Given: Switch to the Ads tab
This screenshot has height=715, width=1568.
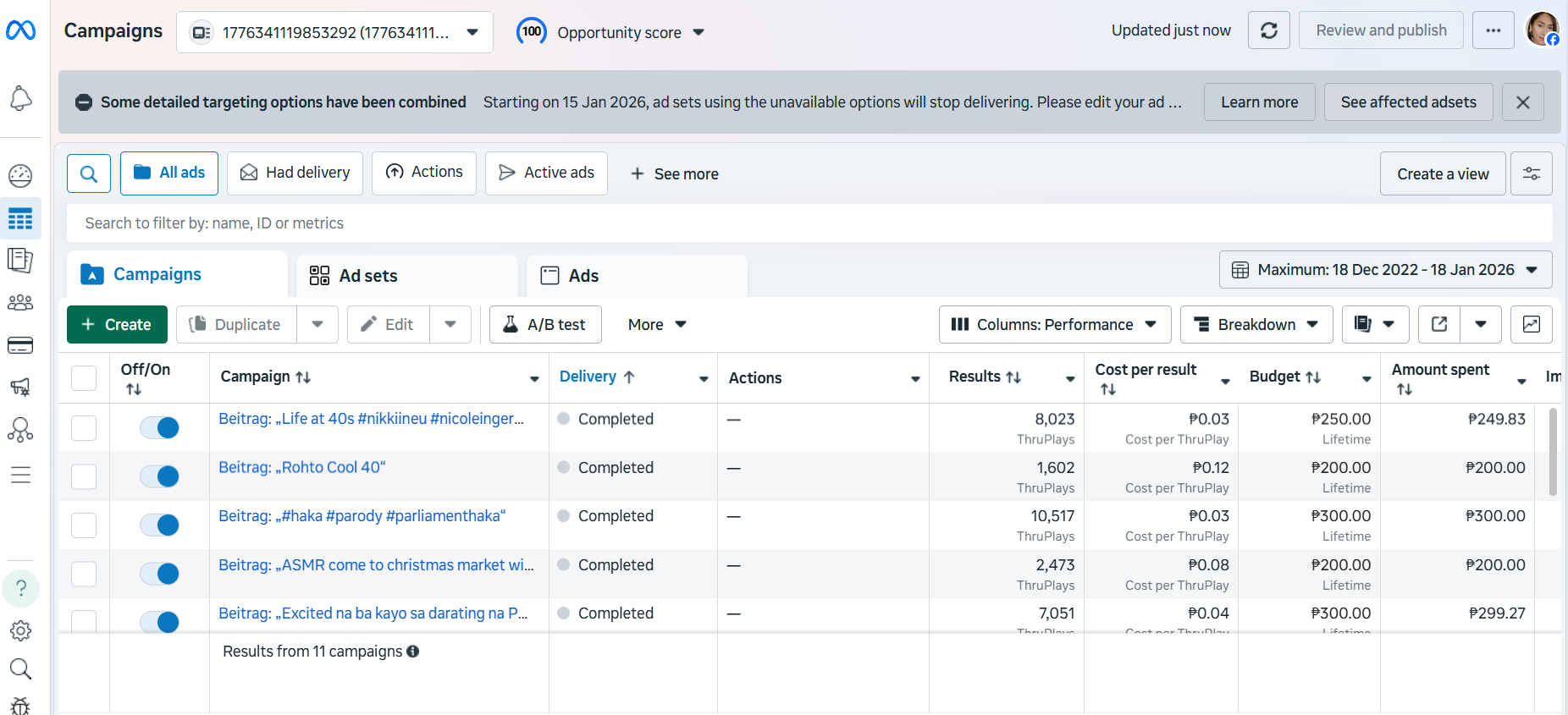Looking at the screenshot, I should 582,276.
